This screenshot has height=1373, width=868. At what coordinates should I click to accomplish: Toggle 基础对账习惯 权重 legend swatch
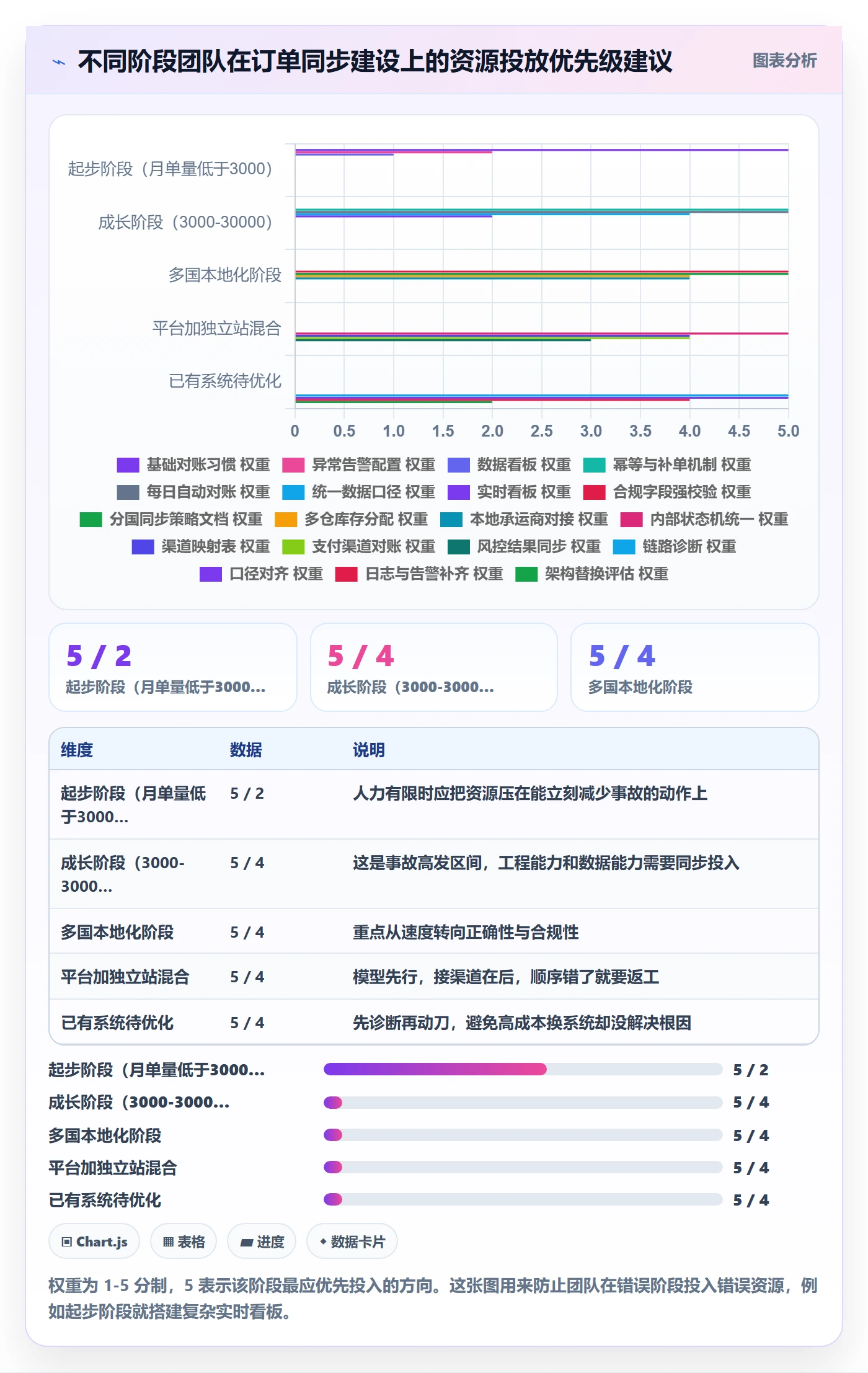coord(128,464)
